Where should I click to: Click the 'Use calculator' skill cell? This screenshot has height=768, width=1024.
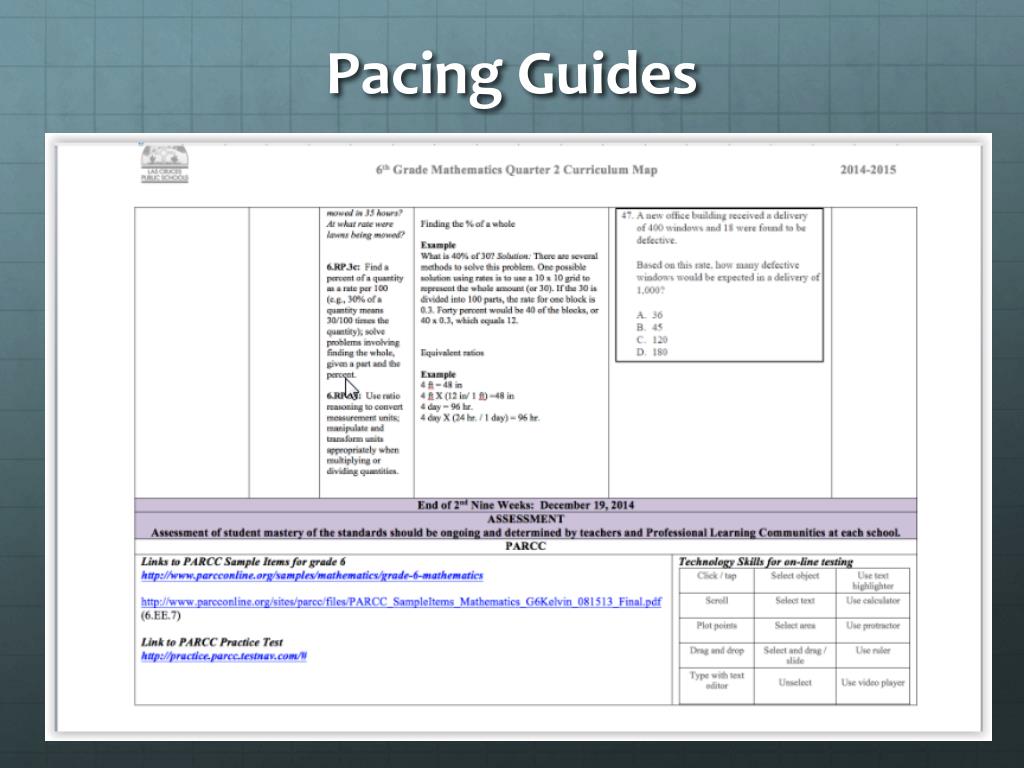[x=873, y=605]
